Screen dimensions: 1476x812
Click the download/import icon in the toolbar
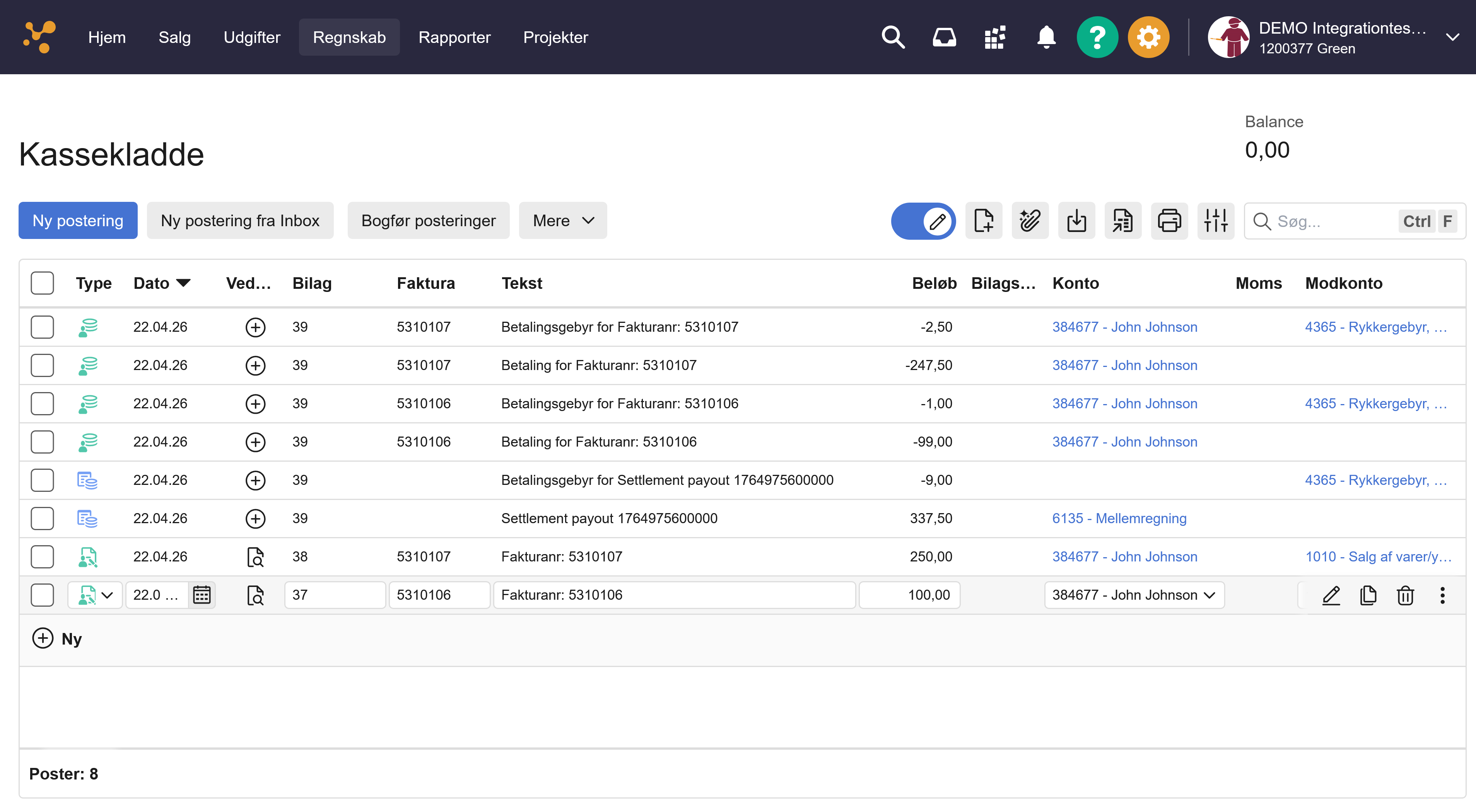click(1076, 220)
